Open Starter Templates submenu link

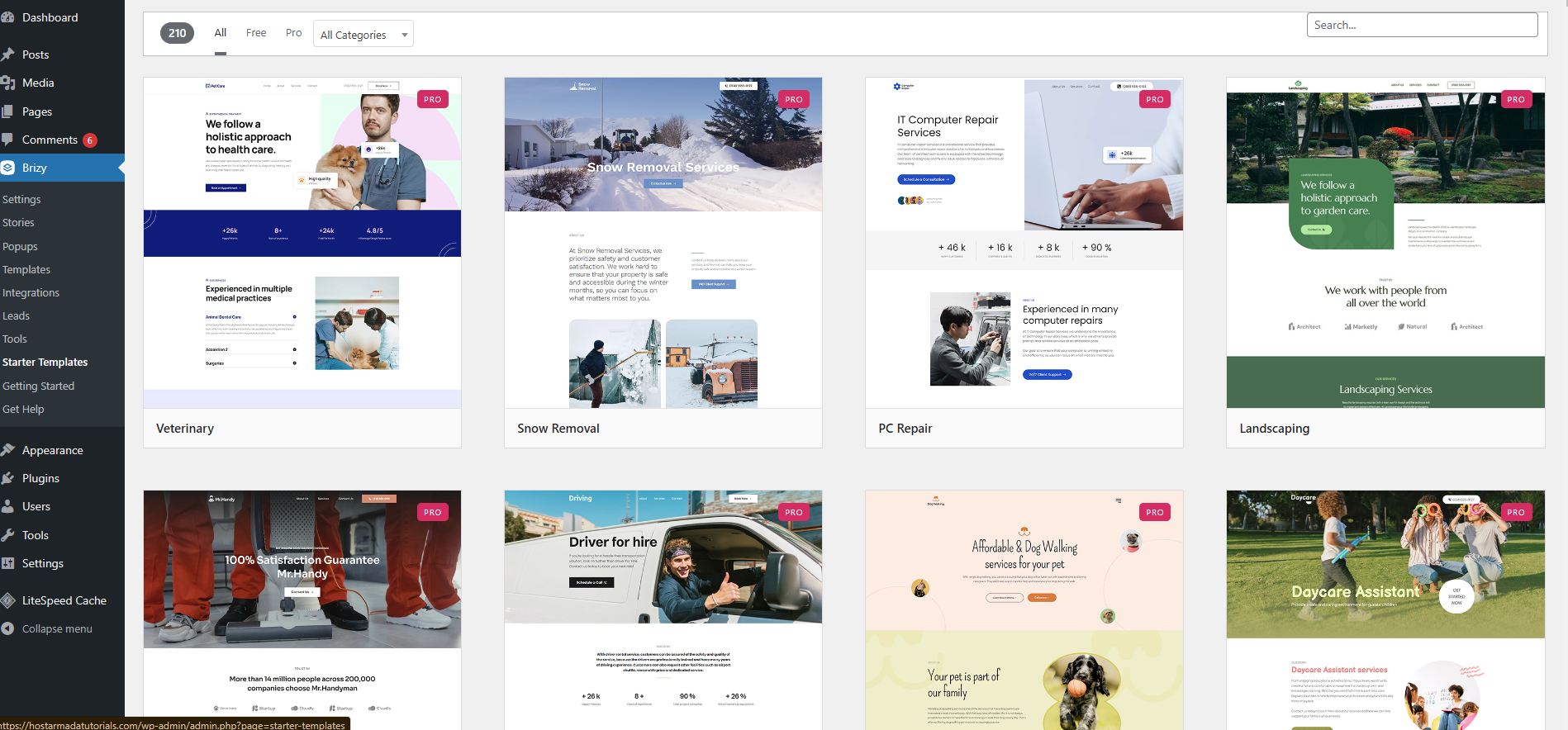(45, 363)
